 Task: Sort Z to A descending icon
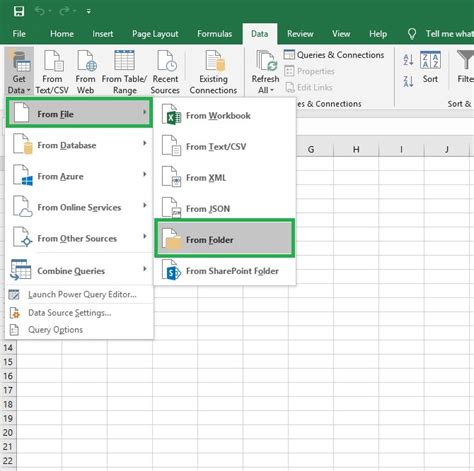pos(408,81)
